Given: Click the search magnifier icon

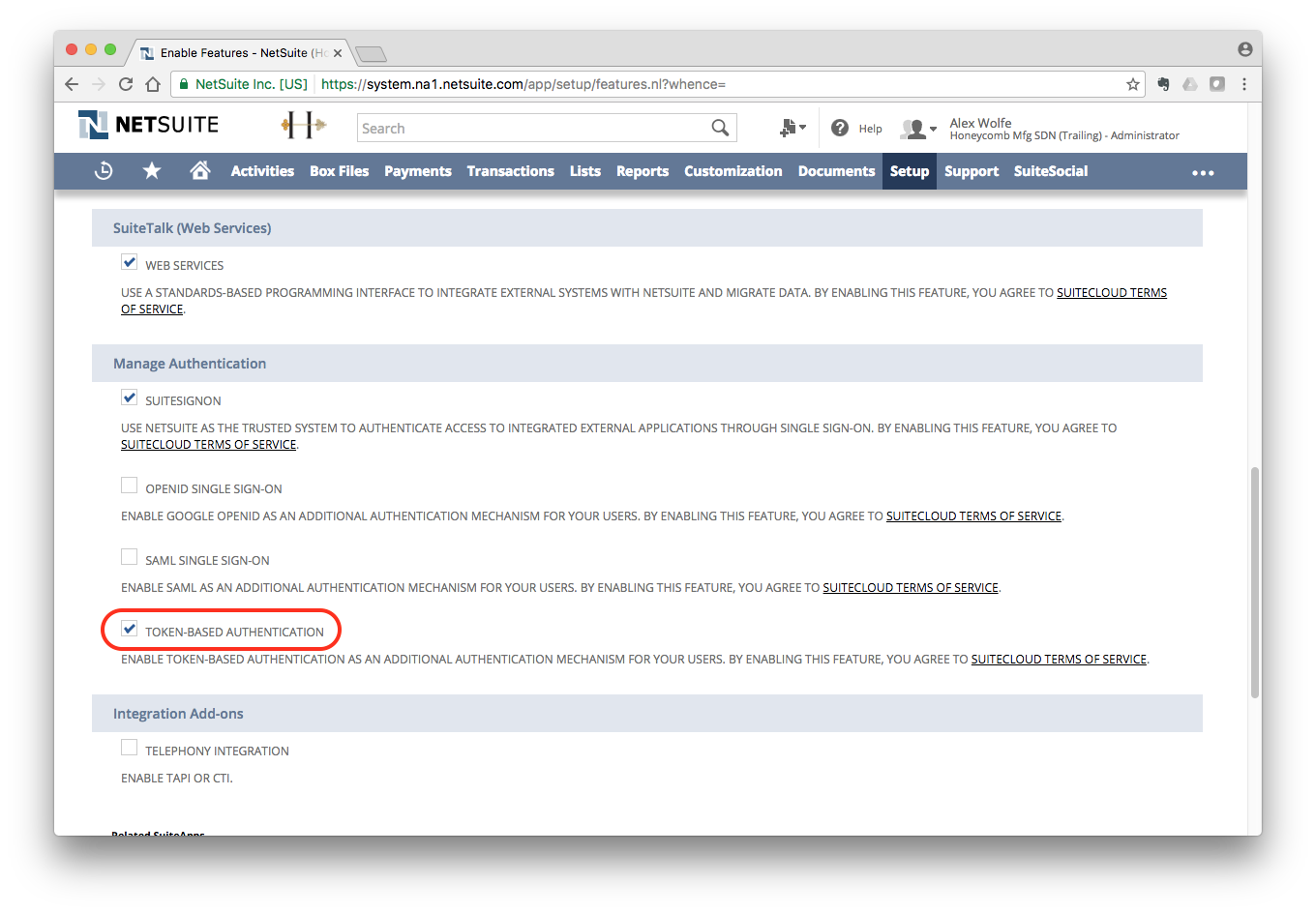Looking at the screenshot, I should tap(720, 128).
